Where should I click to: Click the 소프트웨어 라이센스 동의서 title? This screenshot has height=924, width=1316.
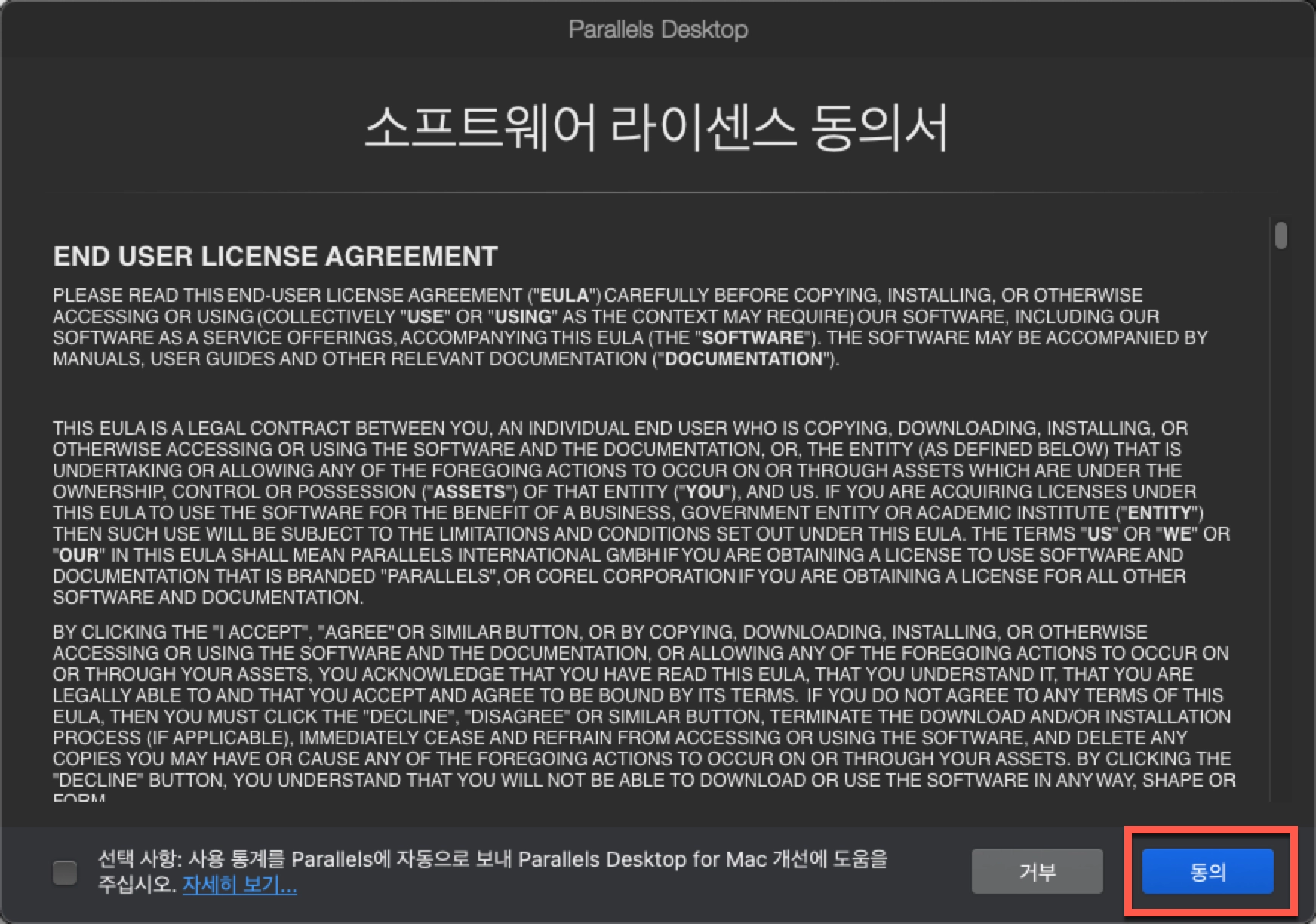click(x=658, y=127)
